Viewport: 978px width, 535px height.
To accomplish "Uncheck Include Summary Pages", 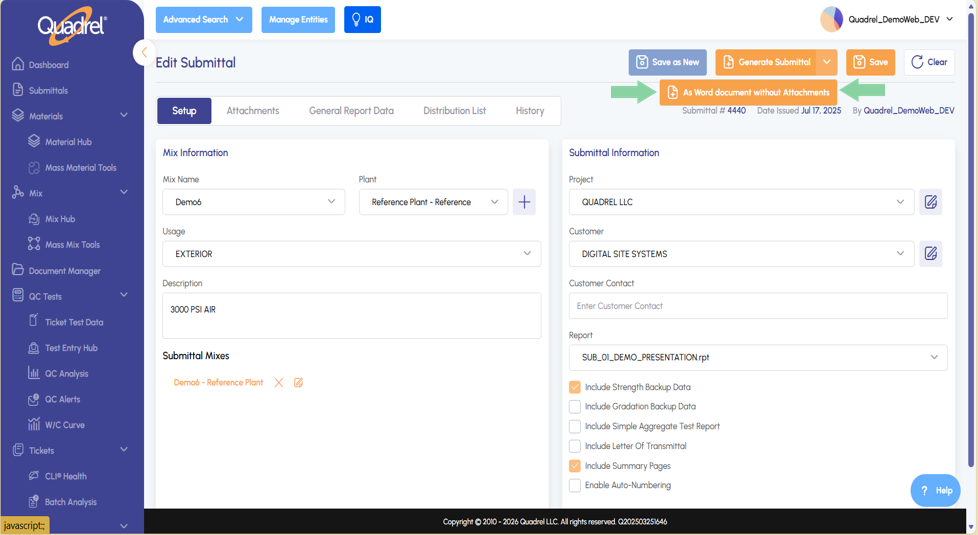I will click(574, 466).
